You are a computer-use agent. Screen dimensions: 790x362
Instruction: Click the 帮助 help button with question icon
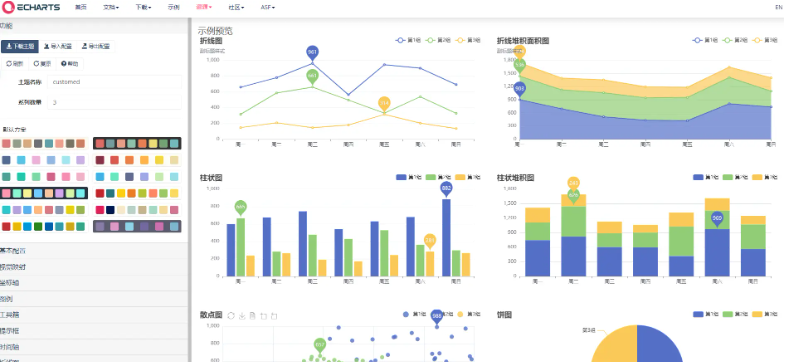(x=70, y=63)
